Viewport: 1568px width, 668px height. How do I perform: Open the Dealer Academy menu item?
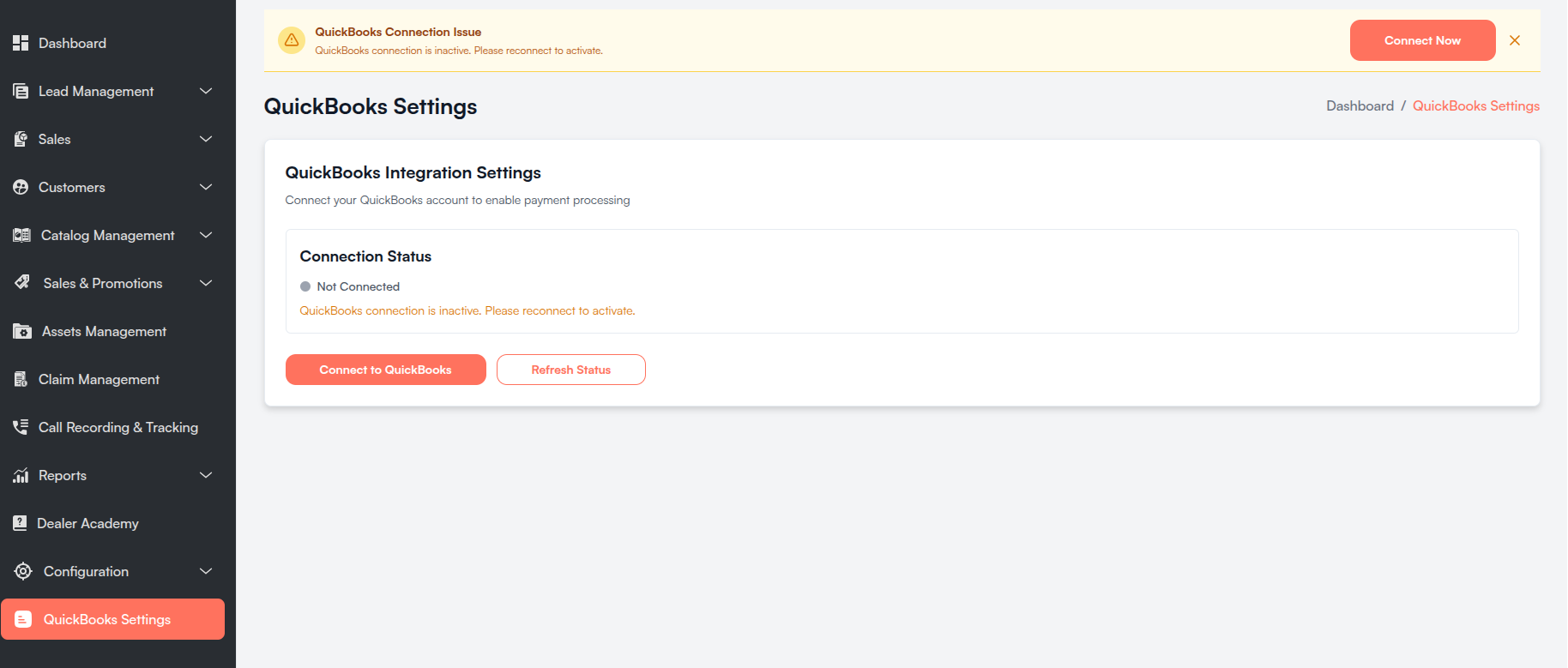click(112, 523)
